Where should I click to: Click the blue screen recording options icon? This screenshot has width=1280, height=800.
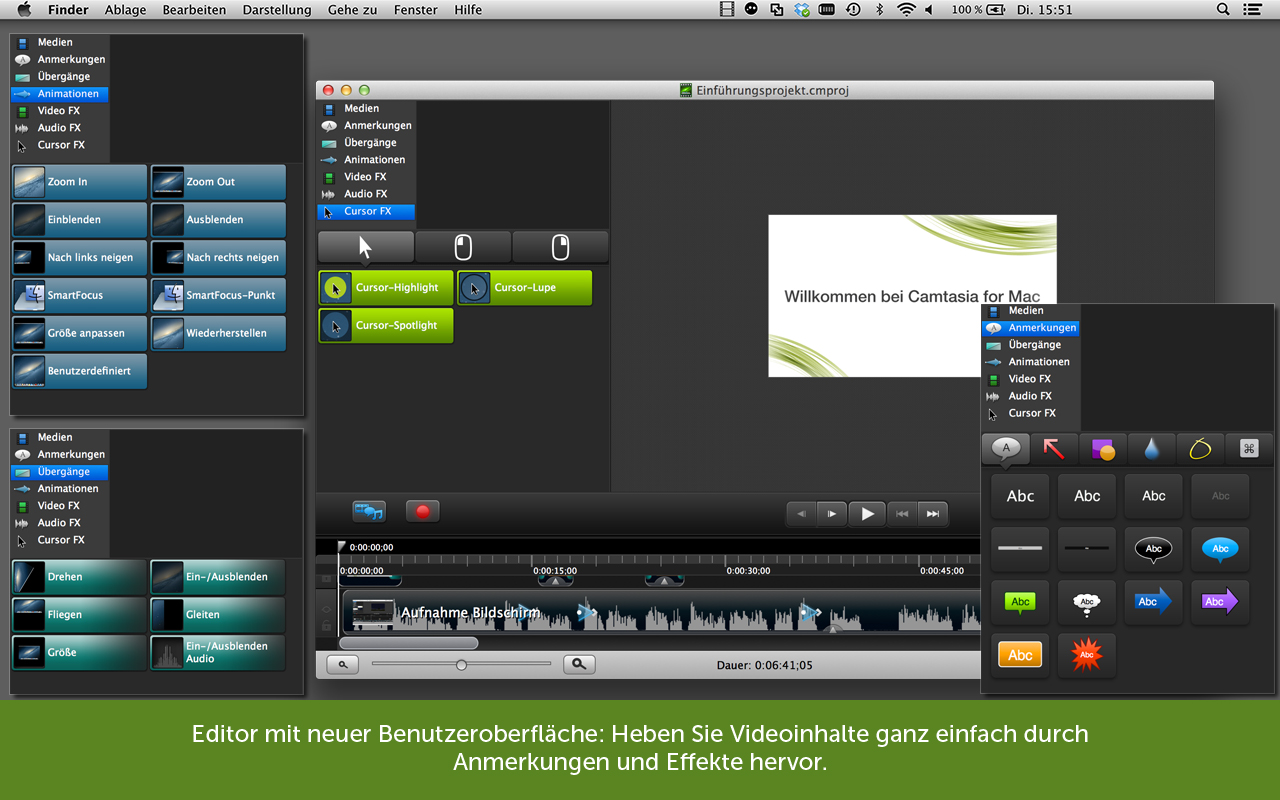point(369,511)
